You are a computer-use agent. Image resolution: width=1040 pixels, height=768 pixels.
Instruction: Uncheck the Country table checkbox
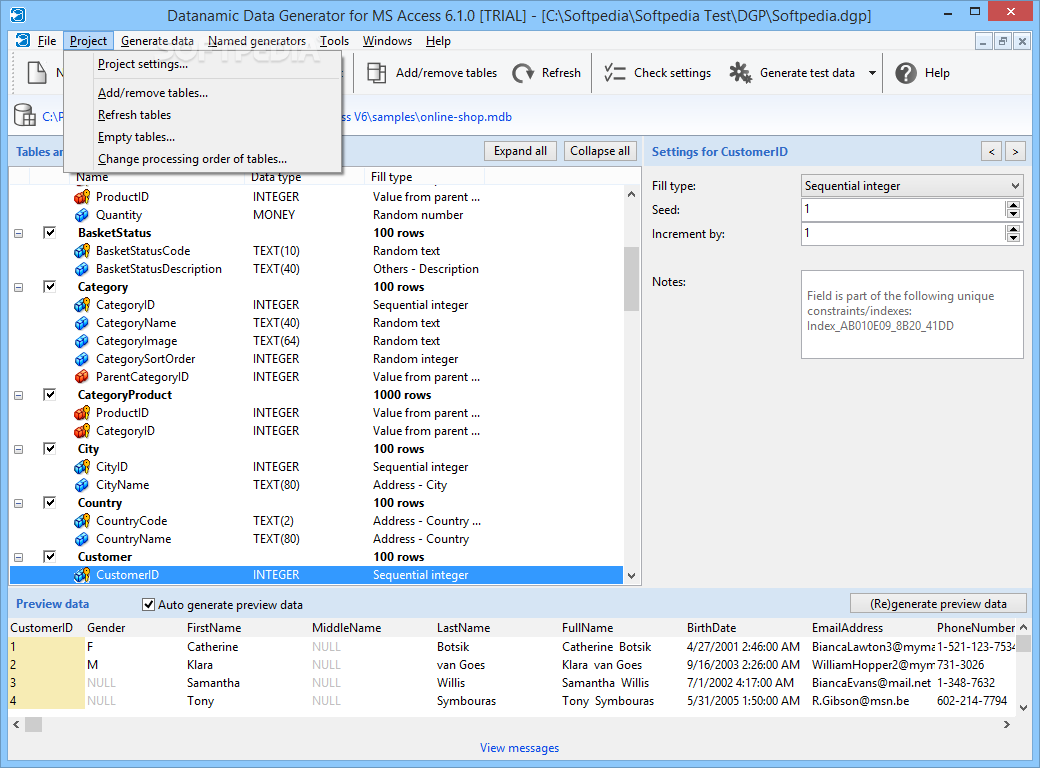[50, 502]
